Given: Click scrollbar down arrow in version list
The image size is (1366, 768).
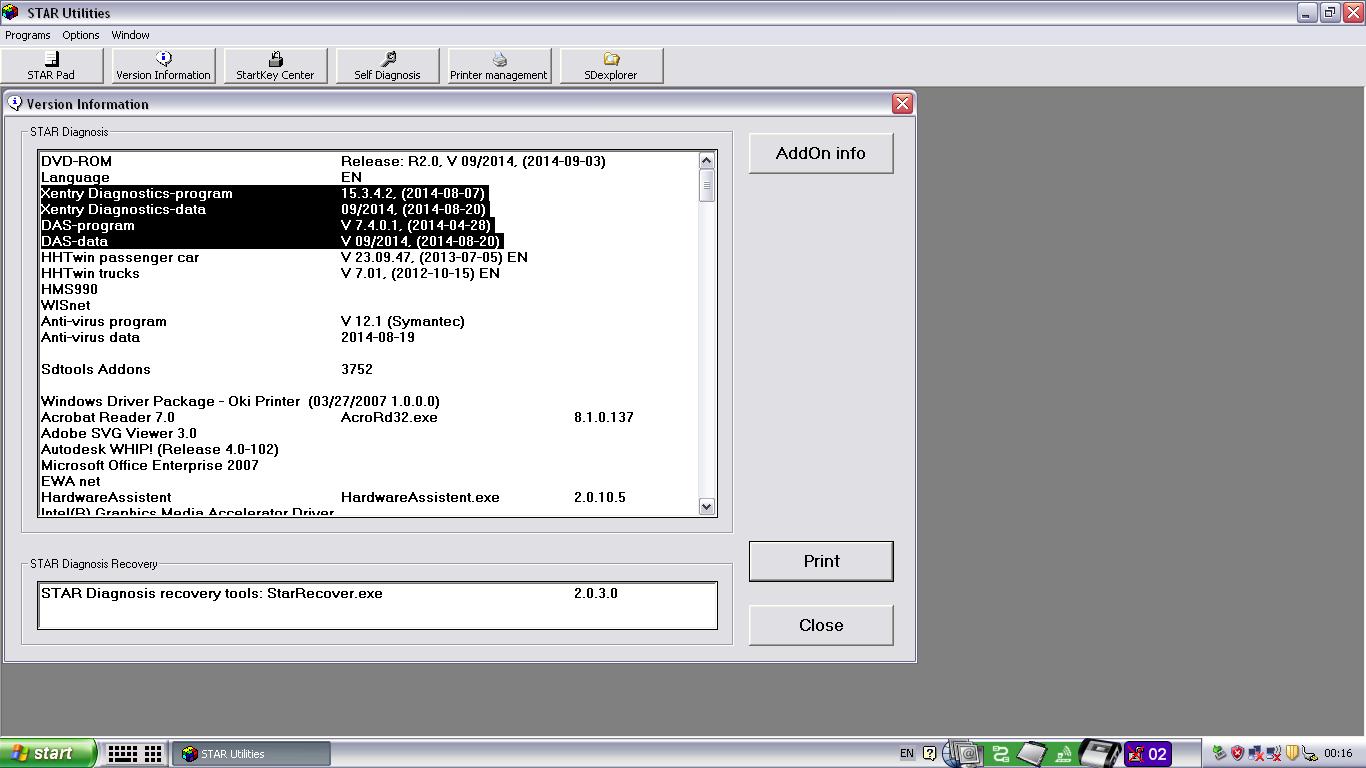Looking at the screenshot, I should [x=707, y=507].
